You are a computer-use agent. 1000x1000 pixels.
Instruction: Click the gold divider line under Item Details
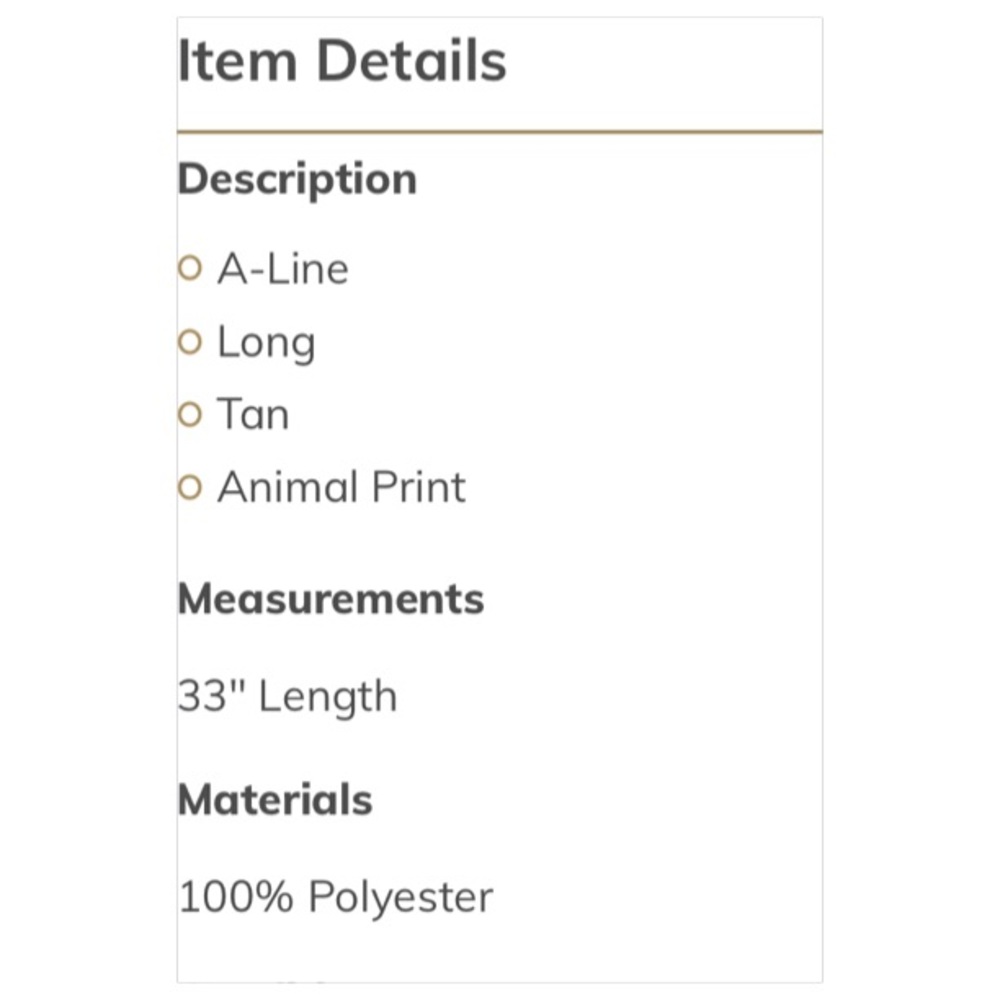(x=500, y=132)
